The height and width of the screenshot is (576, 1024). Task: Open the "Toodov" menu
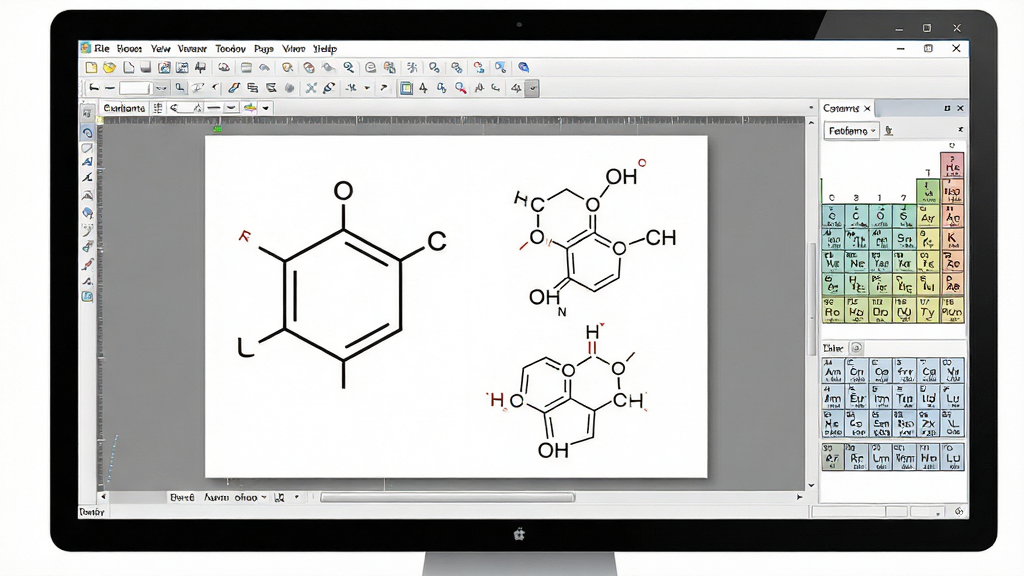(x=231, y=49)
